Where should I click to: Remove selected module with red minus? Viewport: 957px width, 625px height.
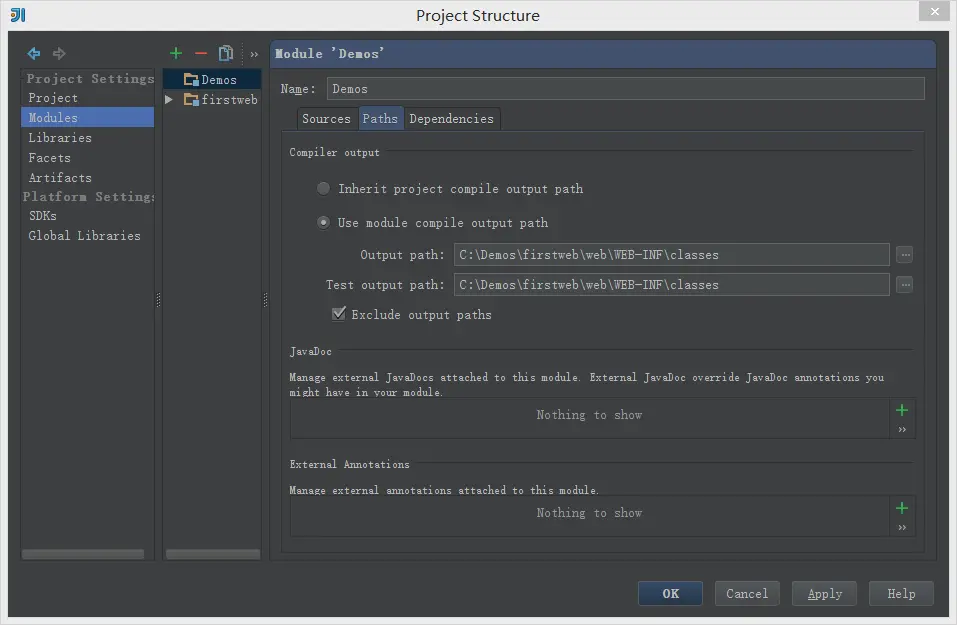pyautogui.click(x=201, y=54)
